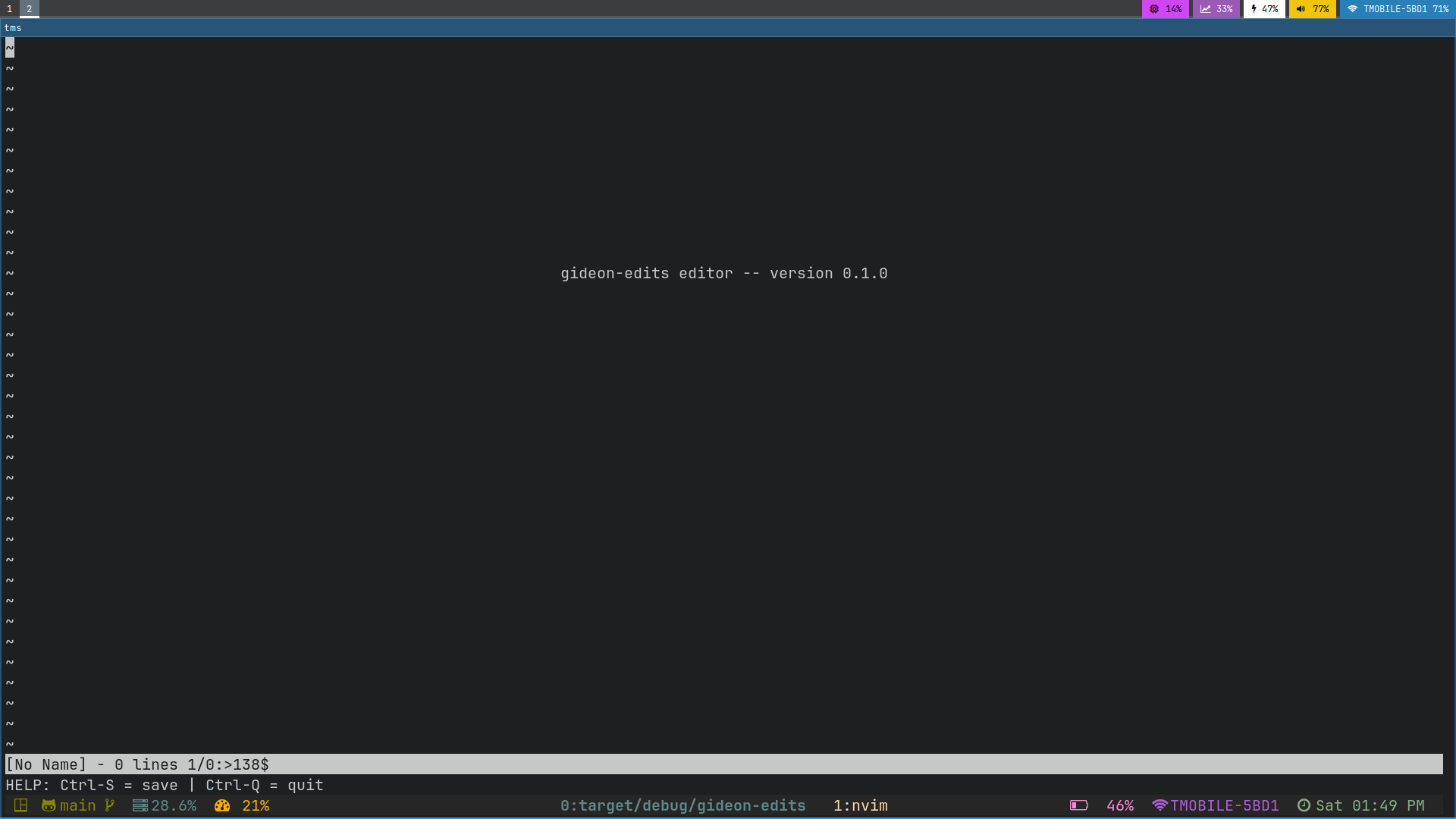Screen dimensions: 1456x819
Task: Click the volume speaker icon at 77%
Action: click(x=1301, y=9)
